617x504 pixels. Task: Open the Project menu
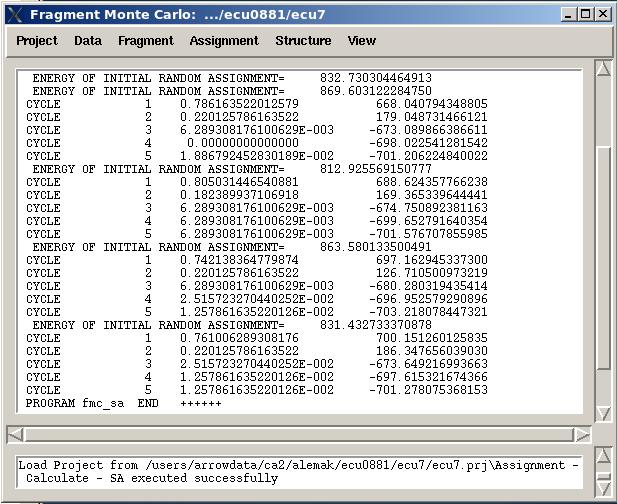pos(37,41)
